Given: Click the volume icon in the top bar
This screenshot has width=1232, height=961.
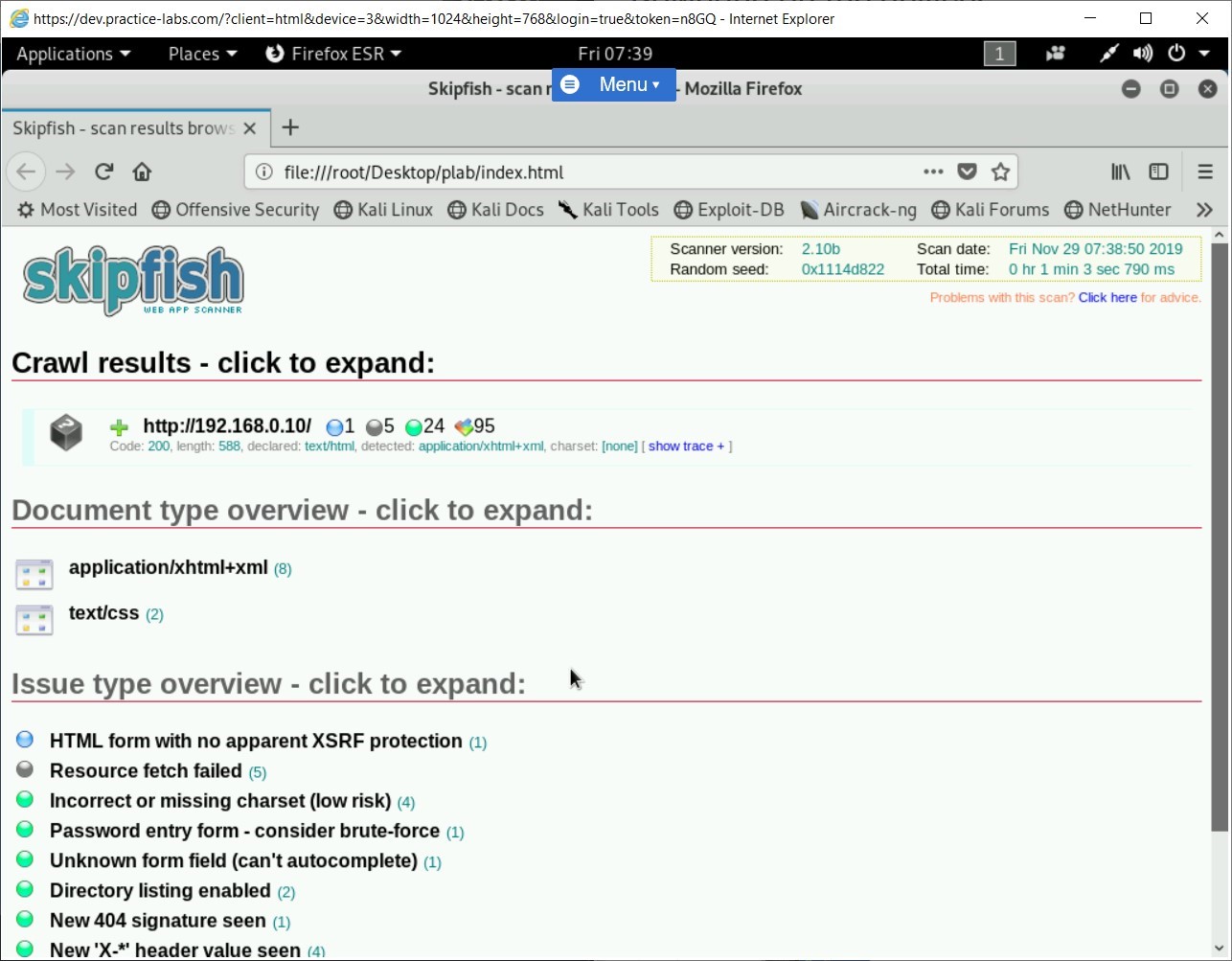Looking at the screenshot, I should point(1142,54).
